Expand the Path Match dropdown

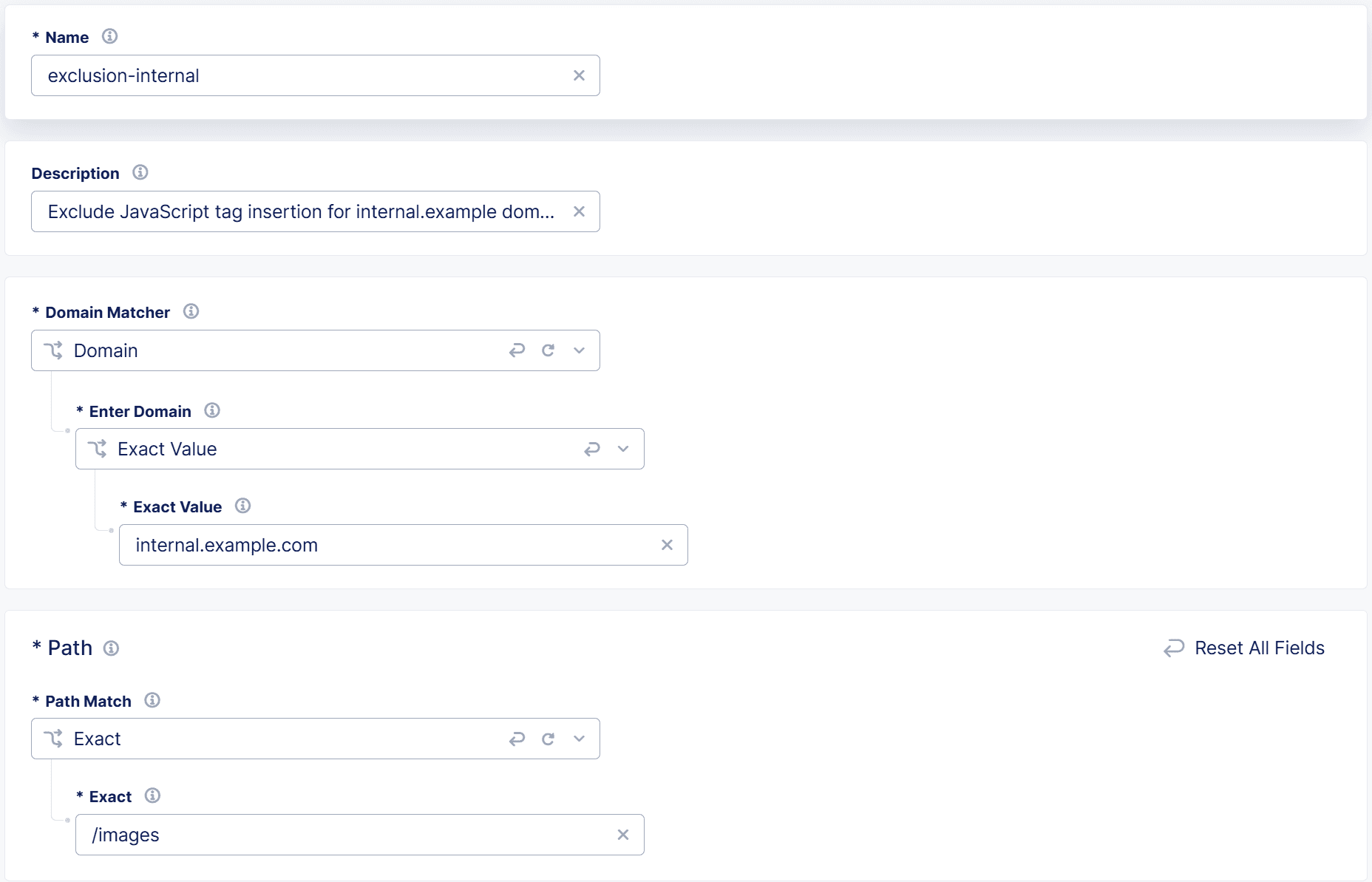click(580, 739)
